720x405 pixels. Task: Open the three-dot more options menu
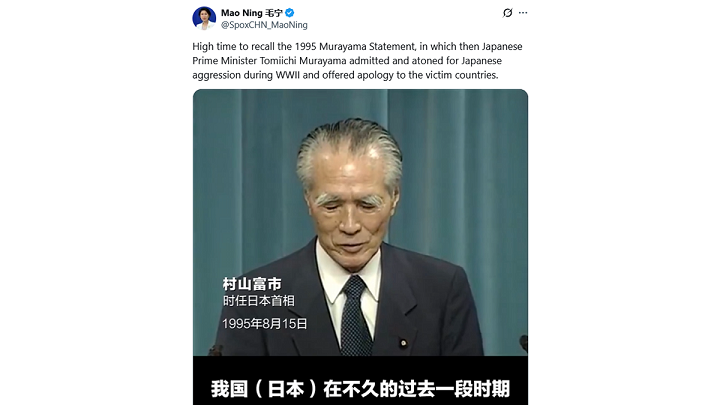pyautogui.click(x=523, y=13)
